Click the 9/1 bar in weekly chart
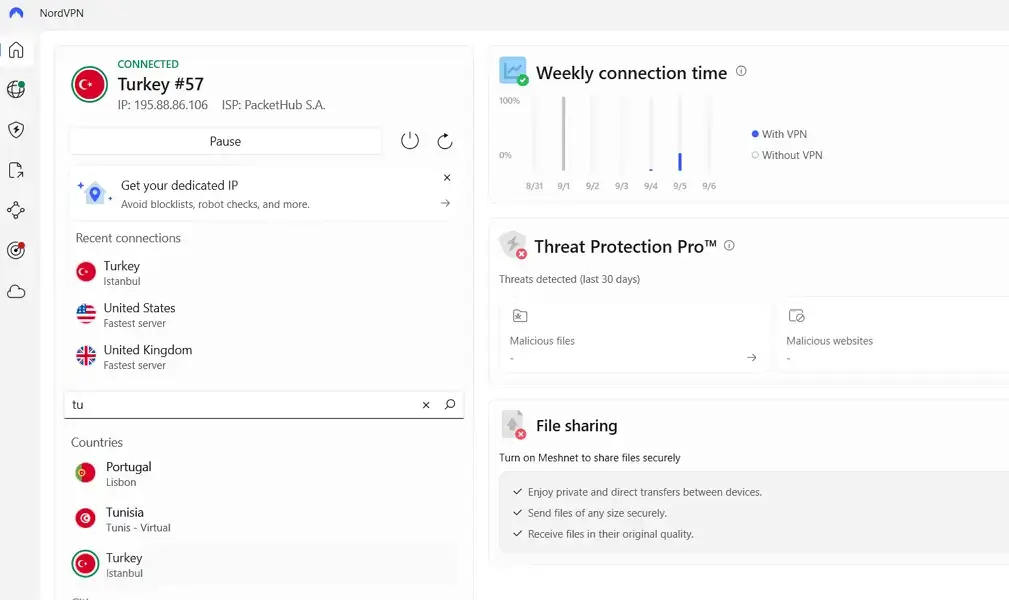 [564, 133]
